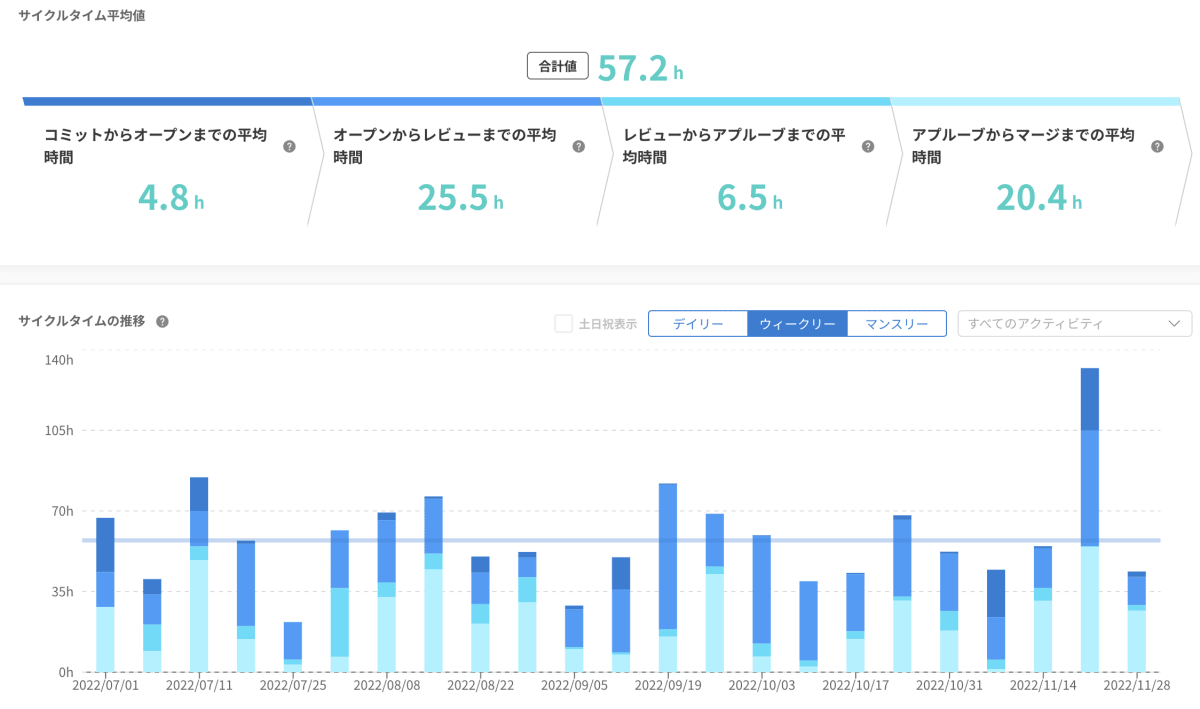Click the bar above 2022/07/01
This screenshot has width=1200, height=709.
(x=105, y=595)
